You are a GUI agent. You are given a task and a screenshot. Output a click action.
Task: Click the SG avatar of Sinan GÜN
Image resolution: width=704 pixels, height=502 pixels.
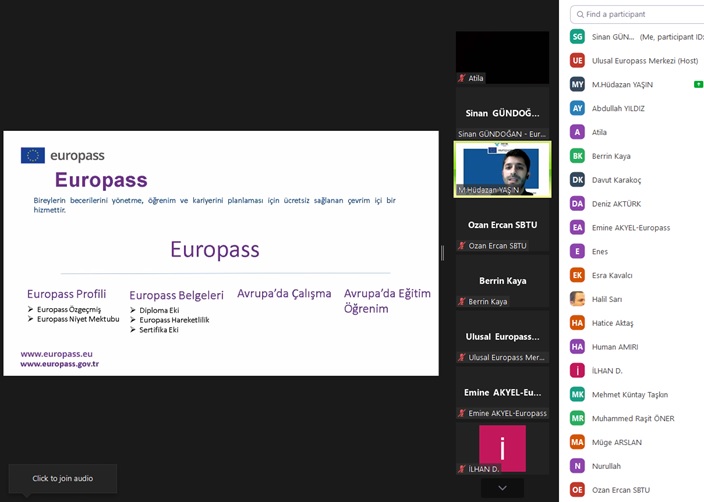577,37
